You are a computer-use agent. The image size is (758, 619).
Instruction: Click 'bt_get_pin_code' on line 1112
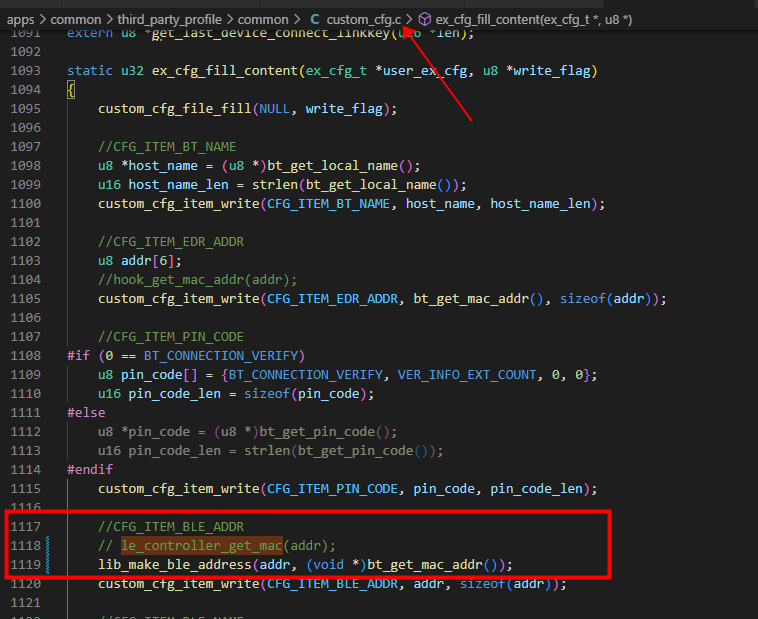(317, 432)
